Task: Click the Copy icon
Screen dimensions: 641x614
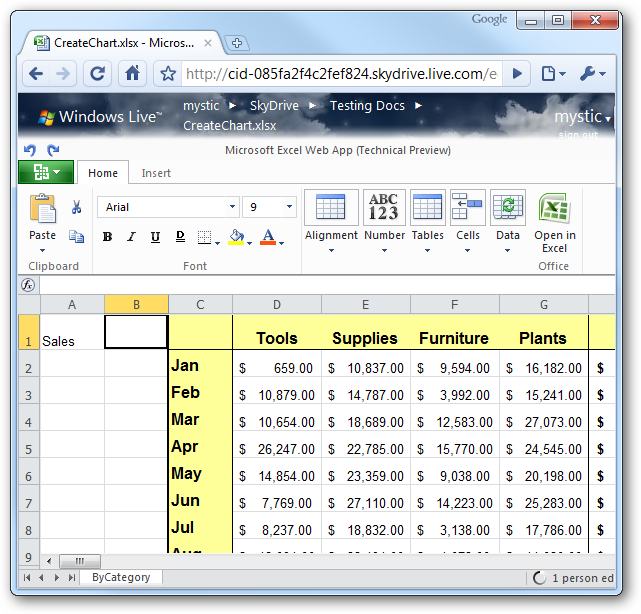Action: tap(76, 237)
